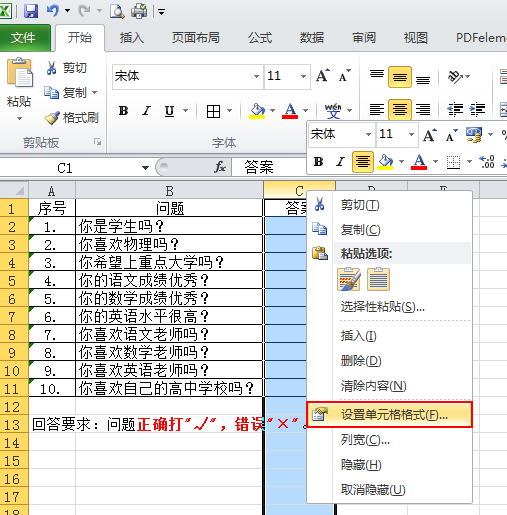
Task: Choose paste-values option icon in context menu
Action: click(379, 279)
